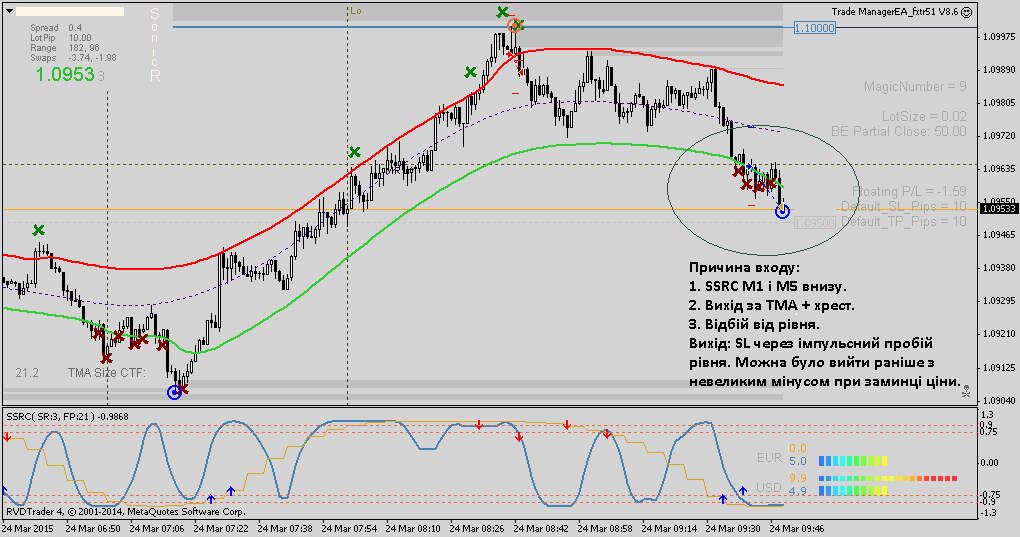Click the 24 Mar 06:50 time axis label

coord(92,529)
